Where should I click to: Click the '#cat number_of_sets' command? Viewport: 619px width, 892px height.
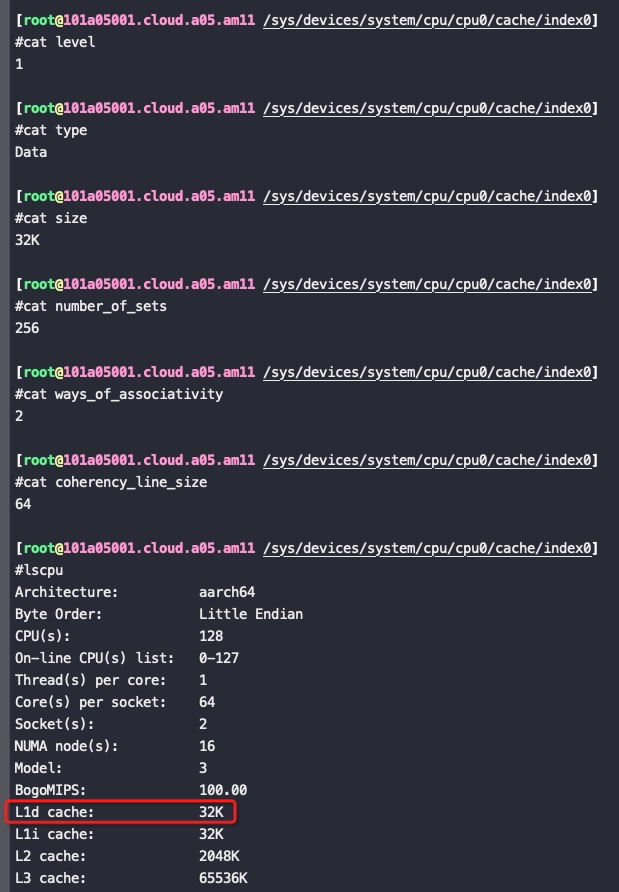coord(91,306)
